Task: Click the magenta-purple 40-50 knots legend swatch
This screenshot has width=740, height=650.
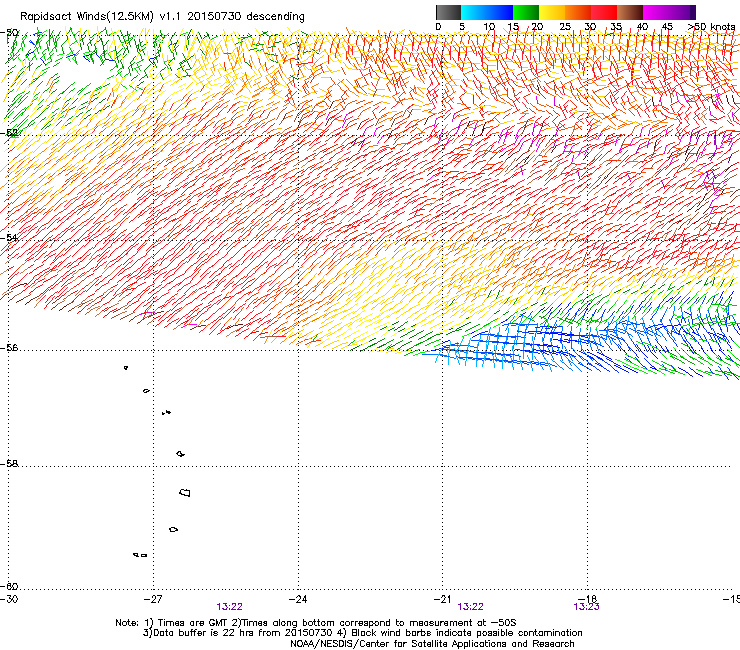Action: click(669, 12)
